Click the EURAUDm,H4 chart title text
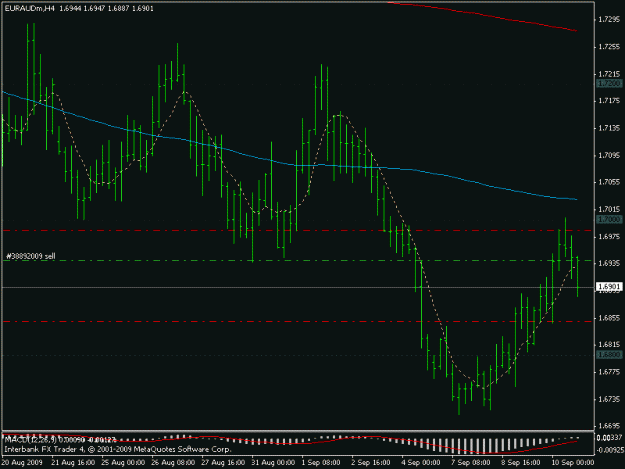Viewport: 625px width, 469px height. pos(29,8)
